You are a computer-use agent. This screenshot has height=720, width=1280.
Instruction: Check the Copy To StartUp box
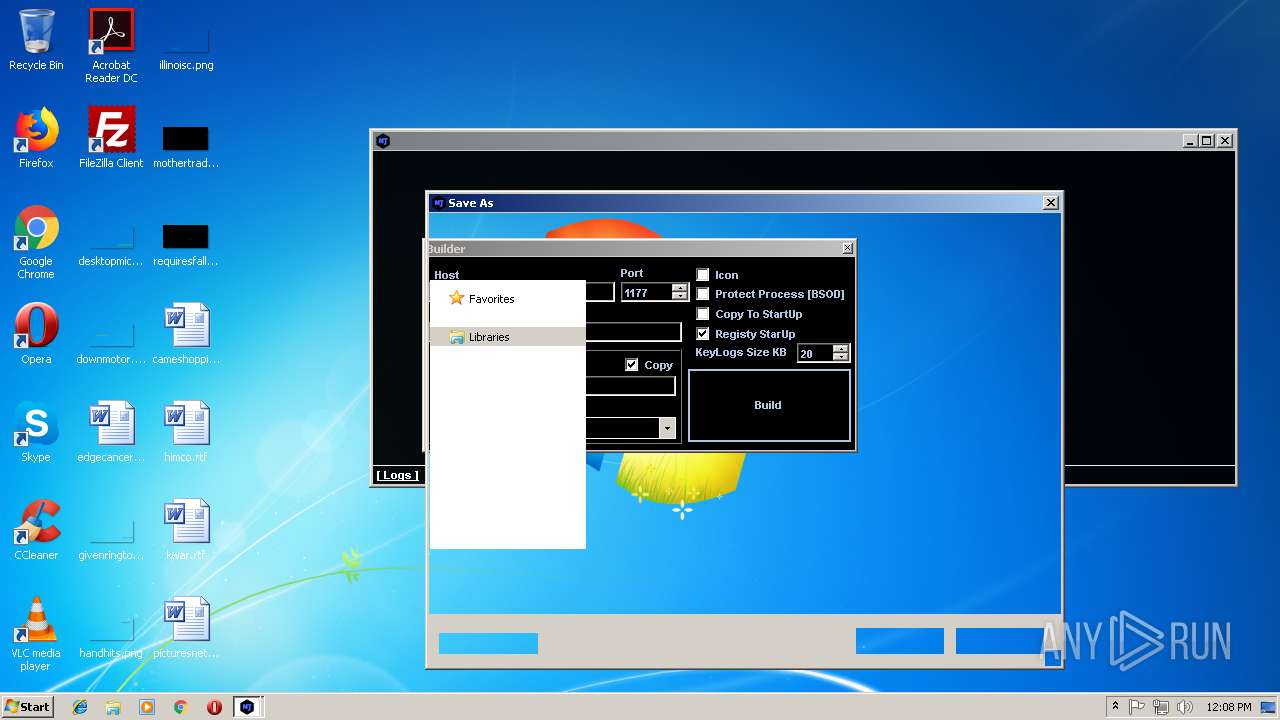[x=703, y=314]
